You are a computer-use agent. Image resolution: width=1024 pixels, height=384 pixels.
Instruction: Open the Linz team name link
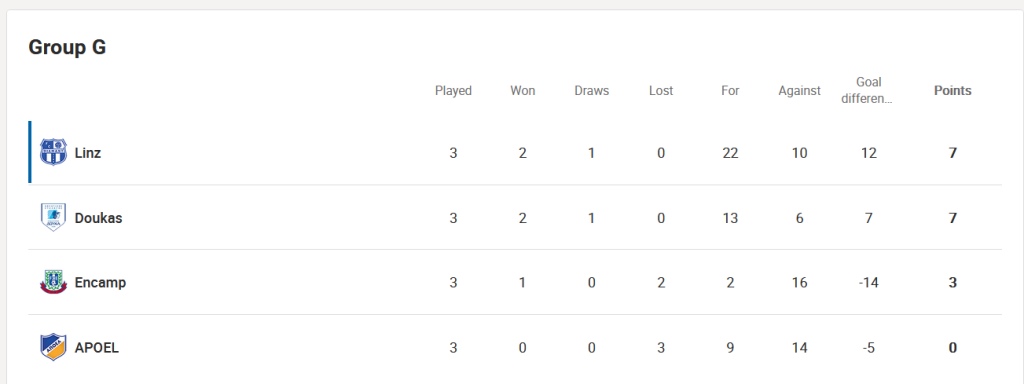click(x=88, y=153)
